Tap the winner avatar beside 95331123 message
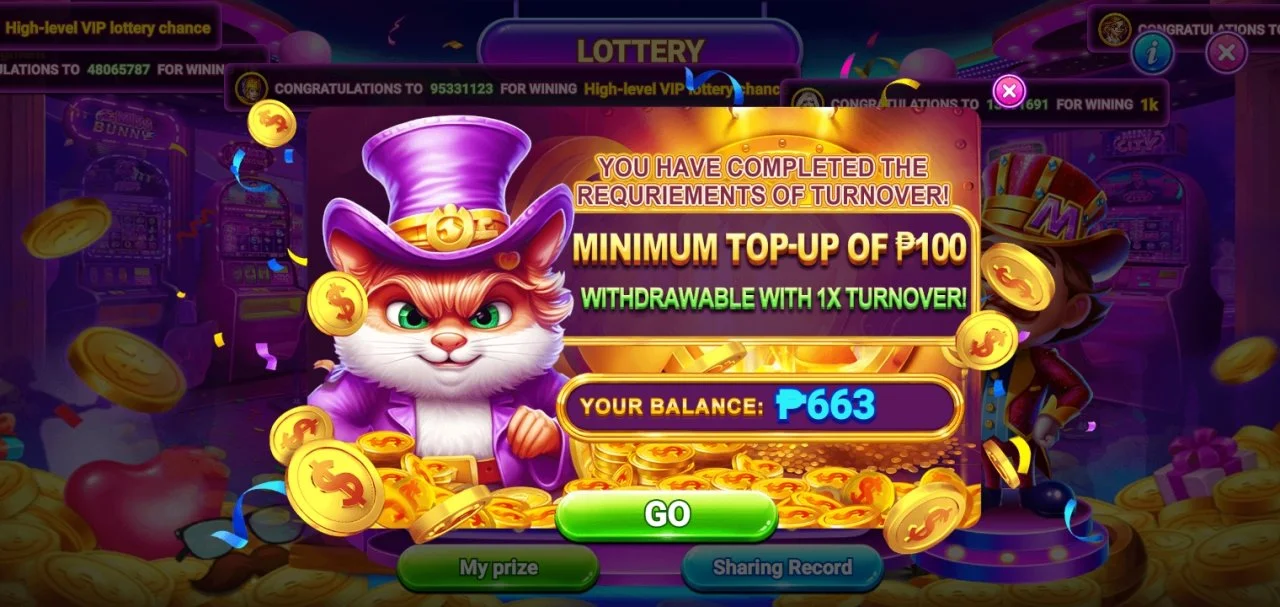The image size is (1280, 607). 247,89
